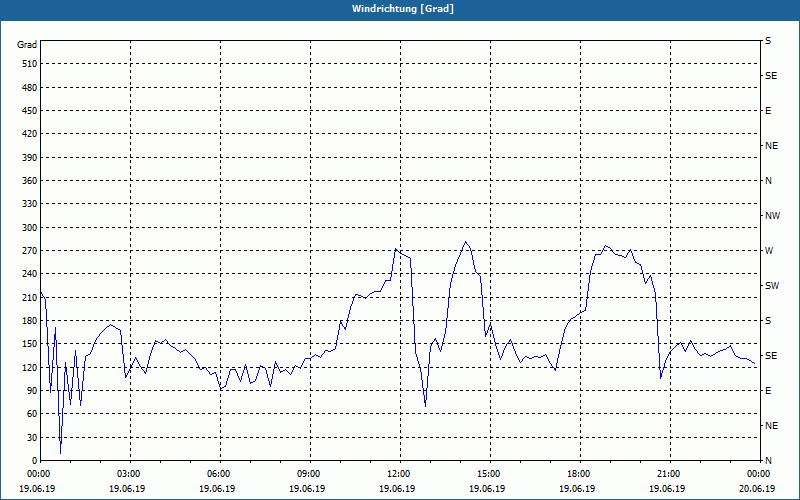Image resolution: width=800 pixels, height=500 pixels.
Task: Click the 00:00 label above 20.06.19
Action: pyautogui.click(x=757, y=474)
